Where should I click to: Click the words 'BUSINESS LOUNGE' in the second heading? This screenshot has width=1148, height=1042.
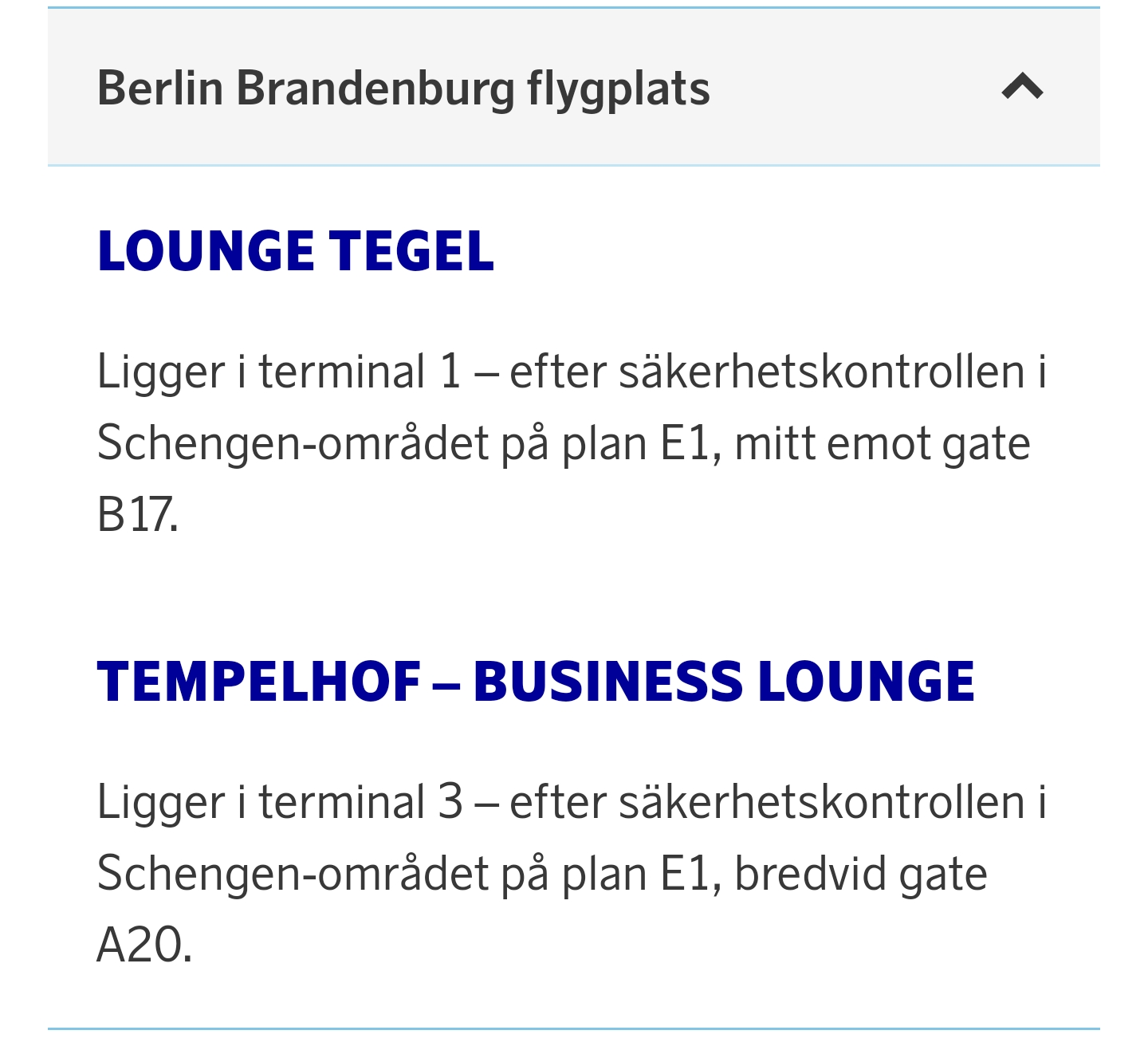(x=724, y=682)
